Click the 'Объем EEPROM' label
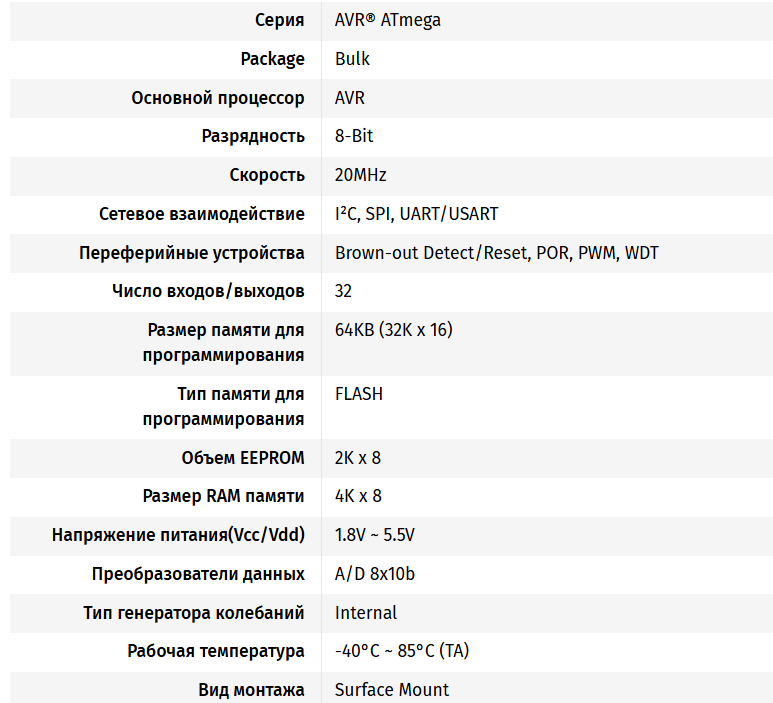 pos(243,458)
